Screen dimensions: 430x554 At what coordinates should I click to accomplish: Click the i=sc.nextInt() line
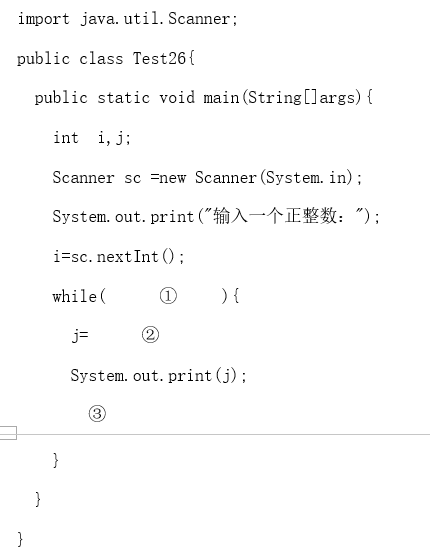[x=119, y=257]
